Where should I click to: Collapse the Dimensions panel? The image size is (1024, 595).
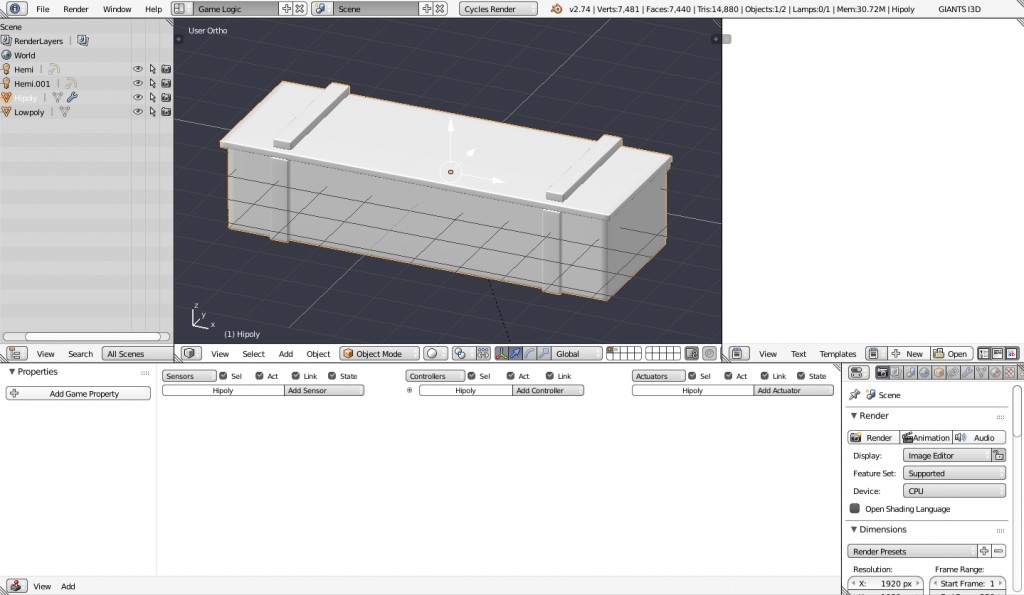pos(857,529)
